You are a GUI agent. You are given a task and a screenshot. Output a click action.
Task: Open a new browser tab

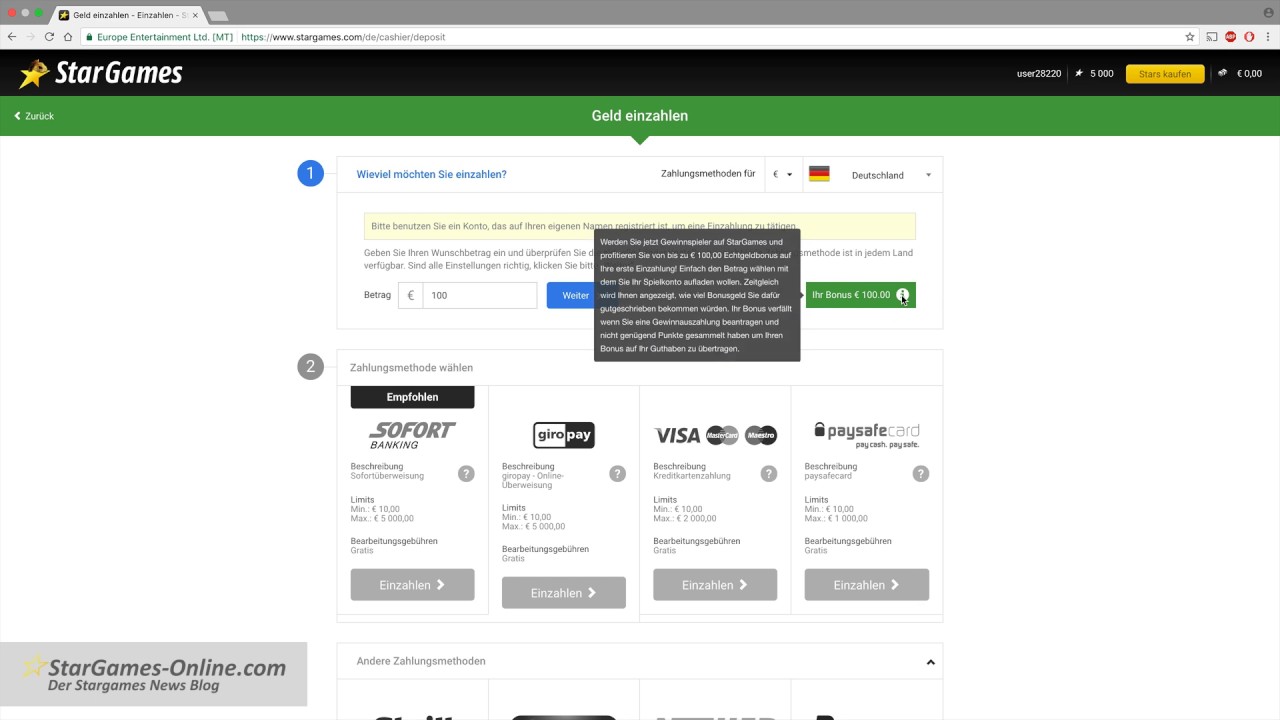point(218,15)
